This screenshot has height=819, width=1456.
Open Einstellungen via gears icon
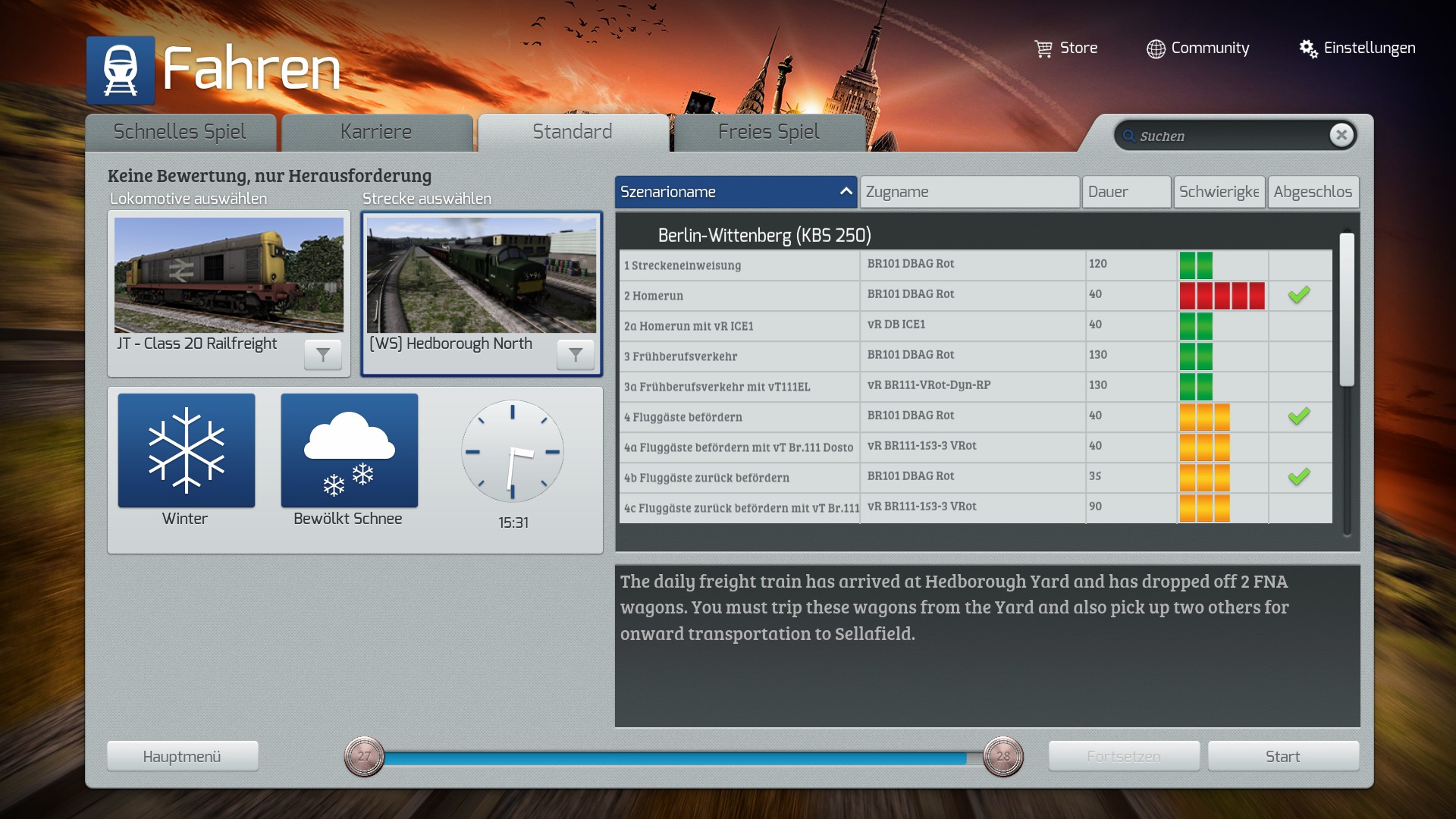coord(1308,49)
